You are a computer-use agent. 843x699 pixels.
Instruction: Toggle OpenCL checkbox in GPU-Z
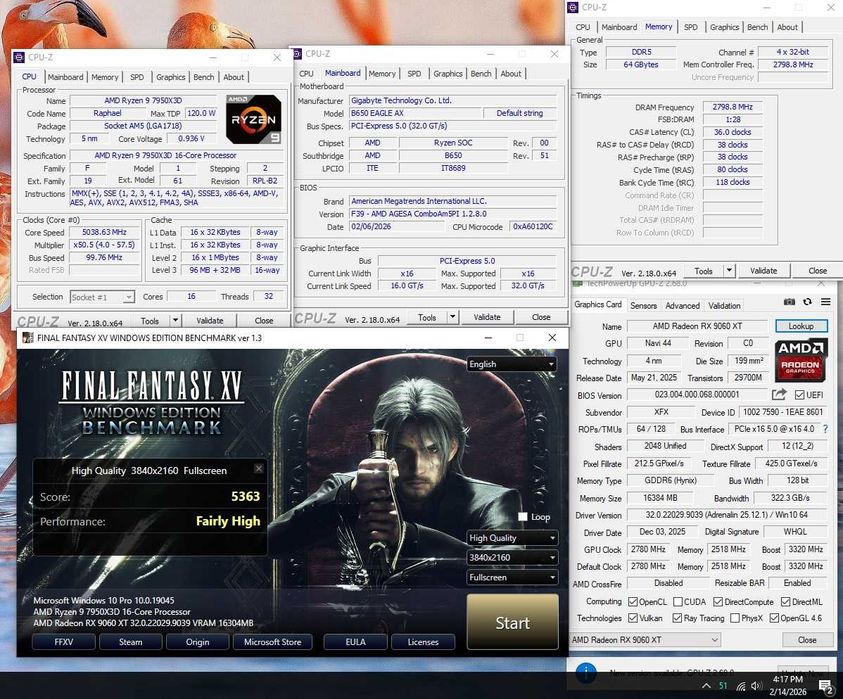coord(633,602)
